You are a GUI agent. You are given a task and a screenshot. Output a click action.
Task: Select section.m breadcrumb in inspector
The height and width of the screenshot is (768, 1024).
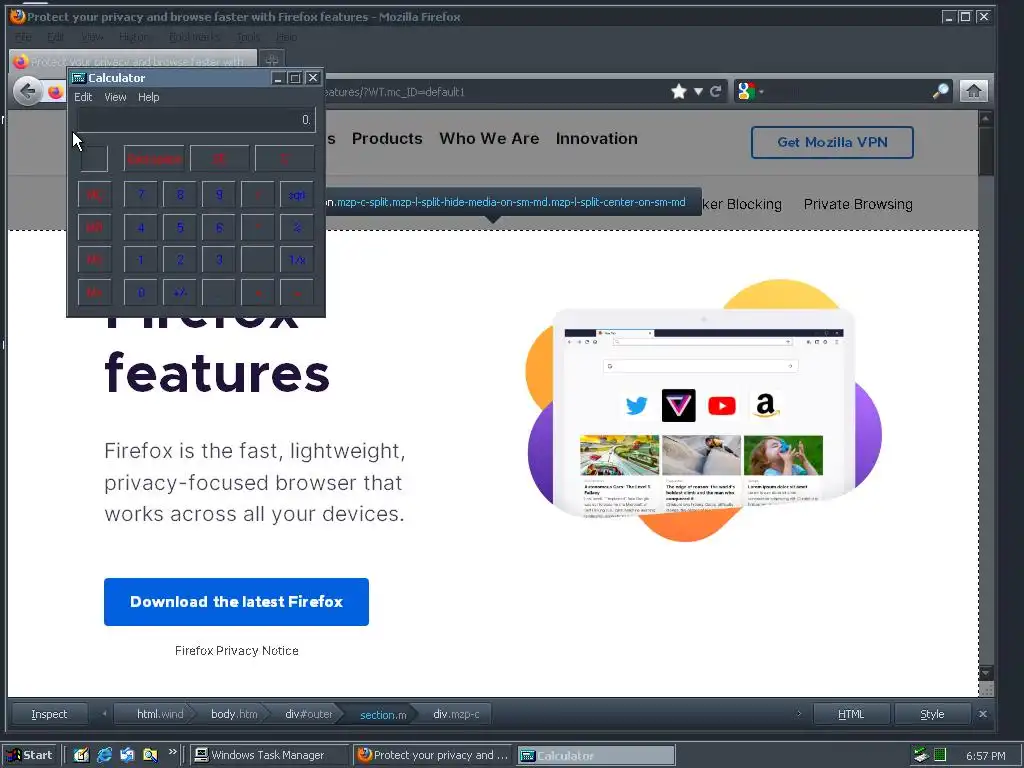point(383,714)
